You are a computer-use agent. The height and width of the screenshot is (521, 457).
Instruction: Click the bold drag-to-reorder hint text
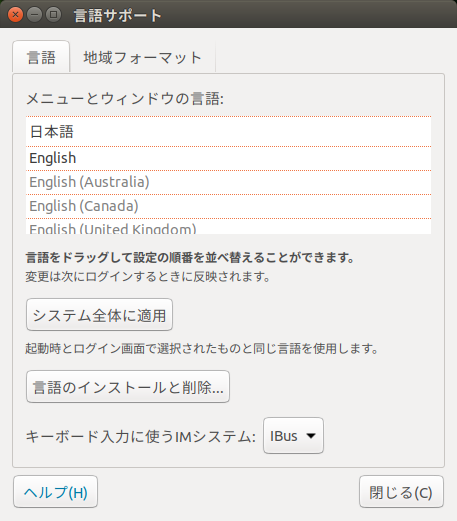tap(190, 258)
